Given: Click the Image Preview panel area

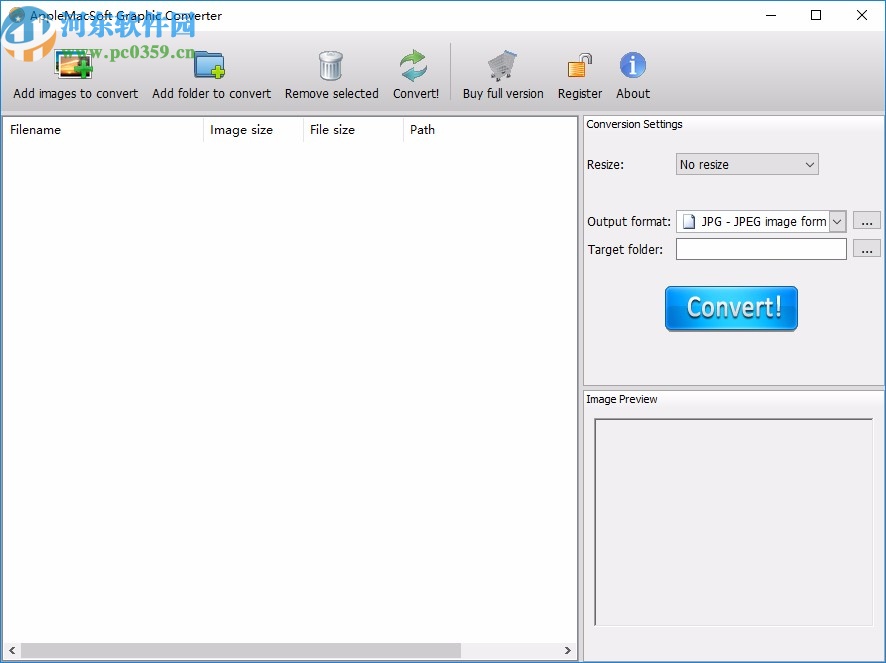Looking at the screenshot, I should pyautogui.click(x=733, y=520).
